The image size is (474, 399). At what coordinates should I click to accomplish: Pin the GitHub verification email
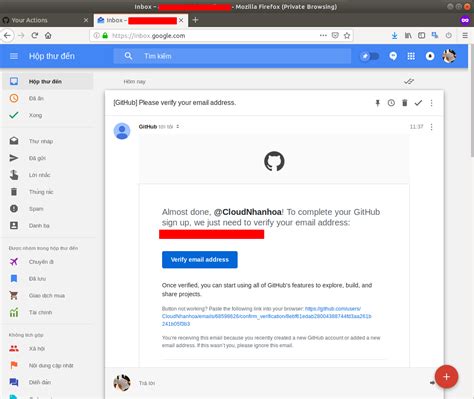(378, 103)
